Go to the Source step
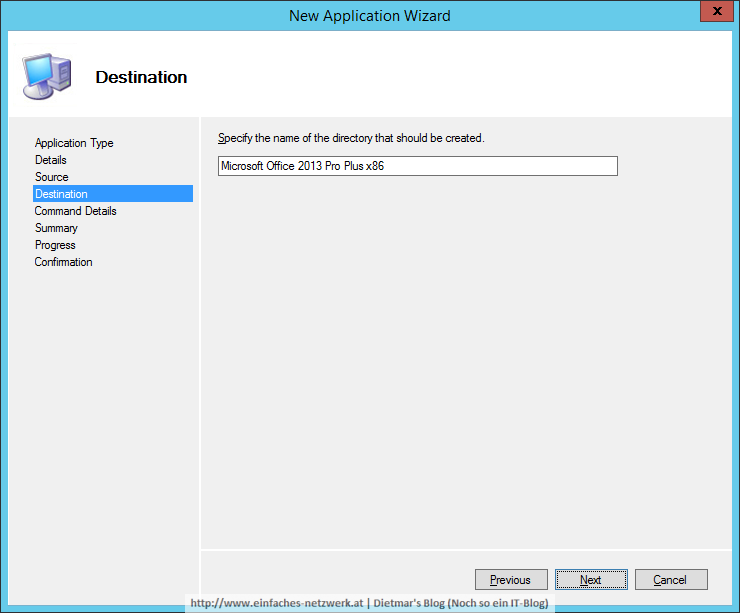Screen dimensions: 740x613 [x=52, y=177]
